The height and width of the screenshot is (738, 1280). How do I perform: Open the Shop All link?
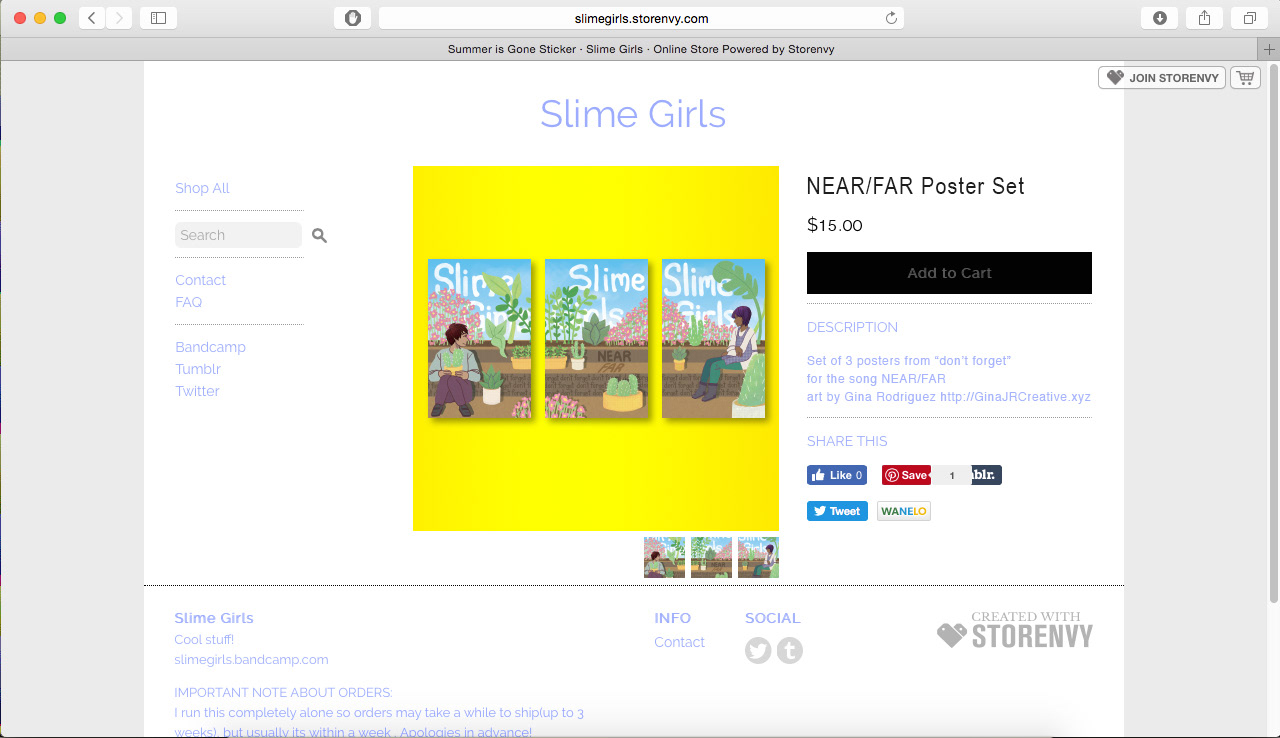(x=202, y=188)
